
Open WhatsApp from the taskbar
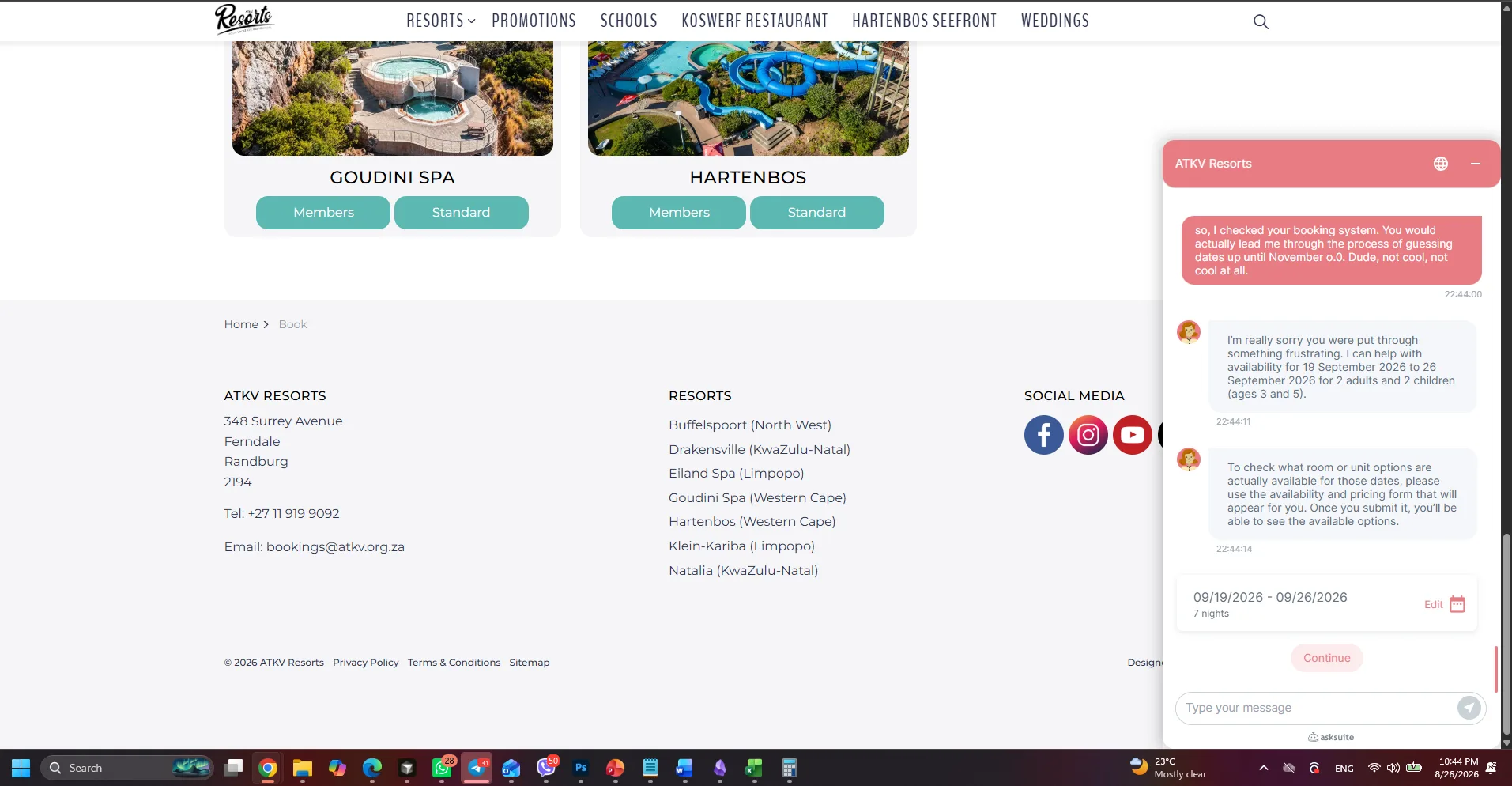[x=442, y=768]
